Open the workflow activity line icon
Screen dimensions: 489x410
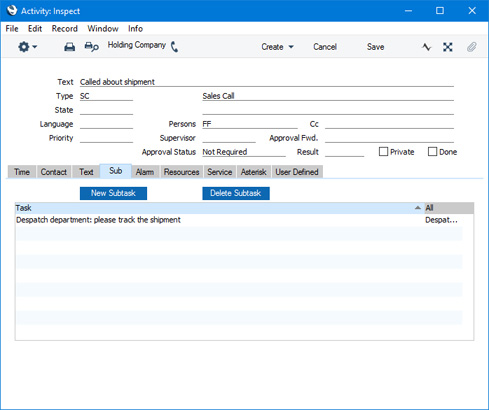pyautogui.click(x=426, y=47)
